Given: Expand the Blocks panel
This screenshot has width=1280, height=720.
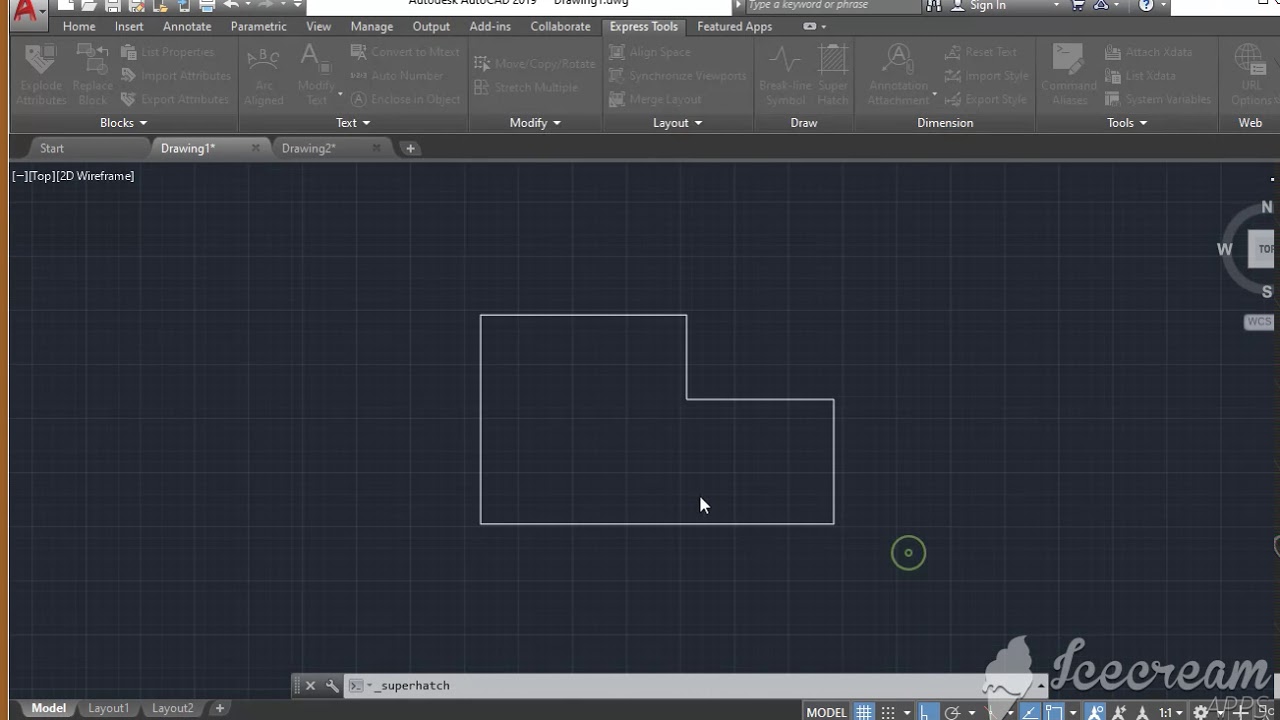Looking at the screenshot, I should coord(123,123).
